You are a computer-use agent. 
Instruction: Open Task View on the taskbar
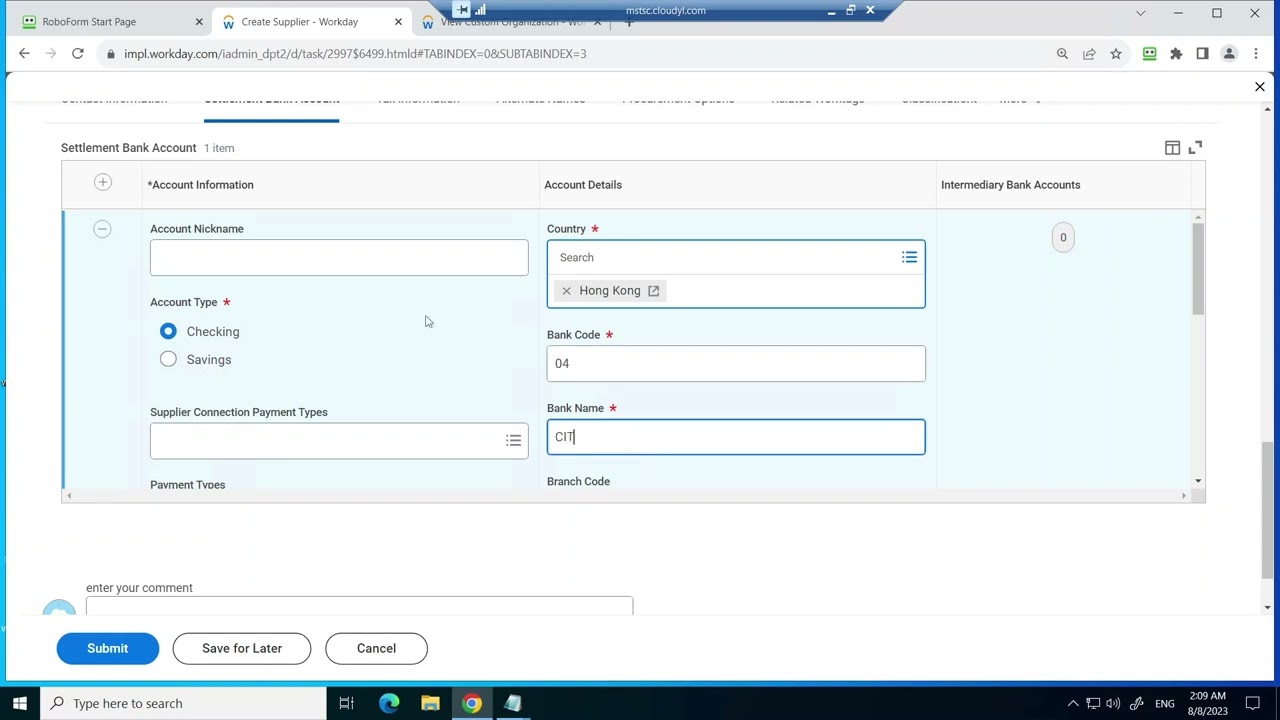346,703
